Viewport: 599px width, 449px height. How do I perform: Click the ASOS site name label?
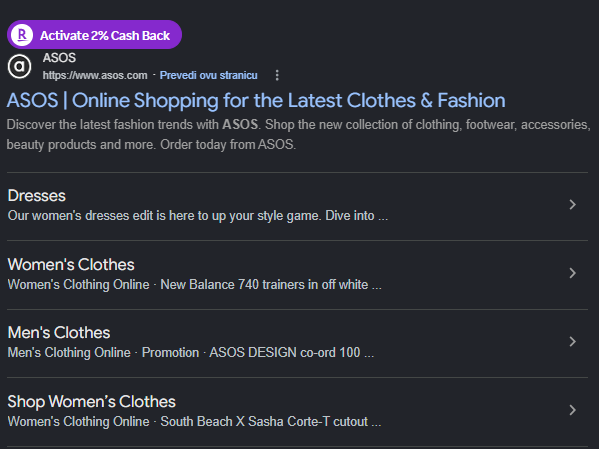tap(59, 58)
